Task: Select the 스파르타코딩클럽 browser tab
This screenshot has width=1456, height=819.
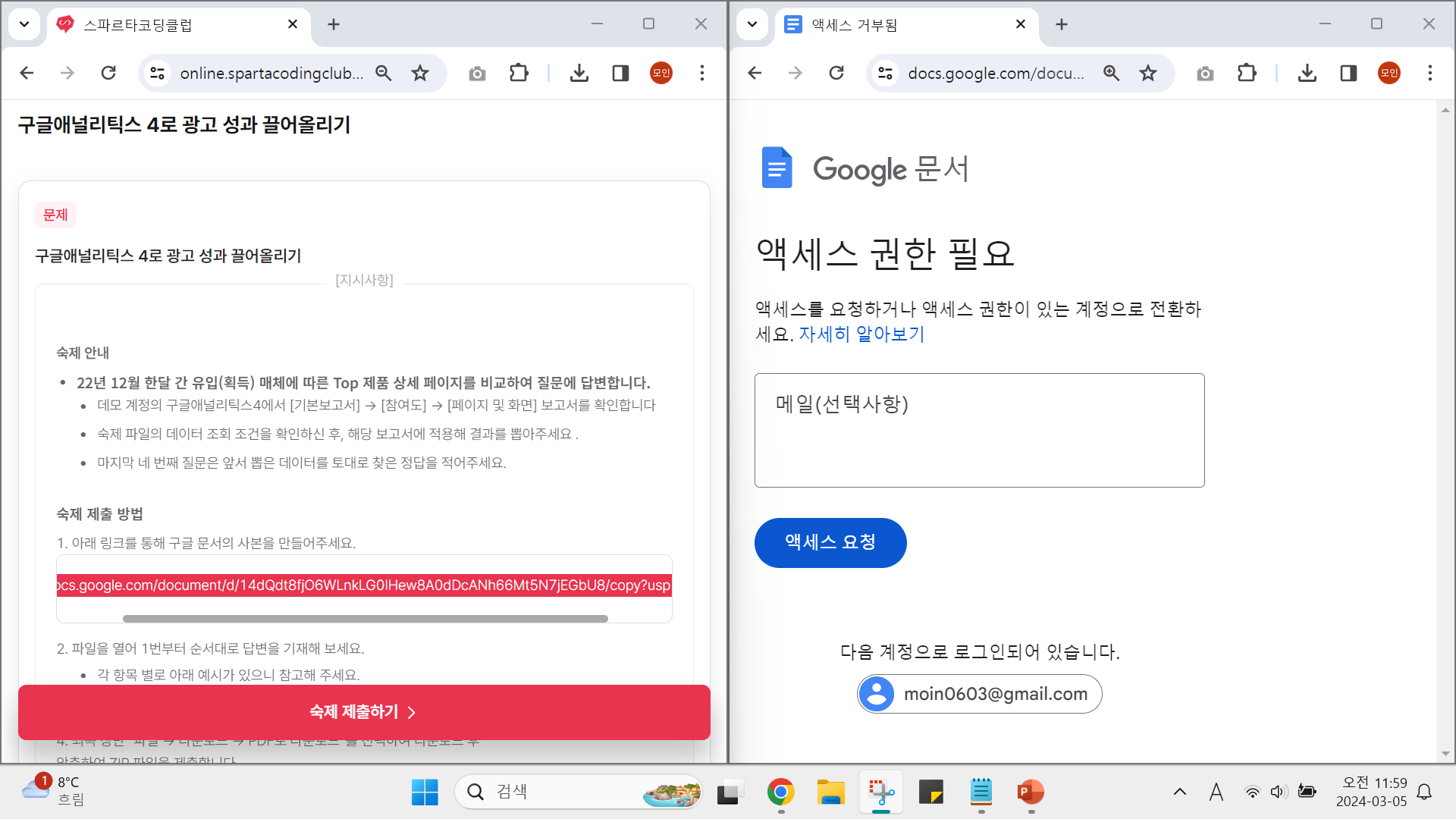Action: pos(178,25)
